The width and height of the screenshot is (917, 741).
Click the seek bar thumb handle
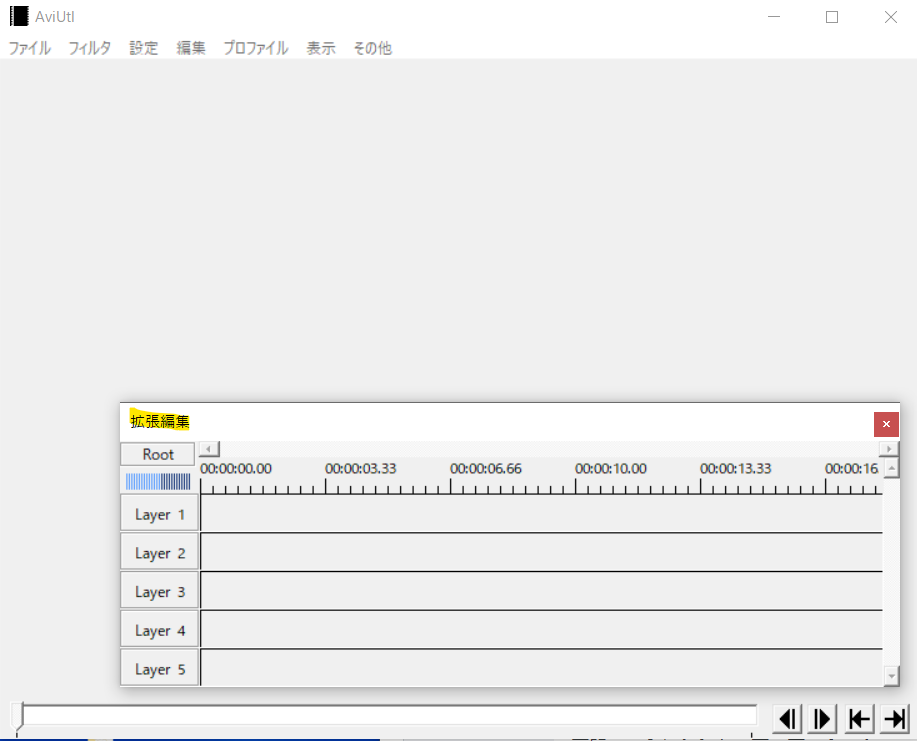(18, 718)
